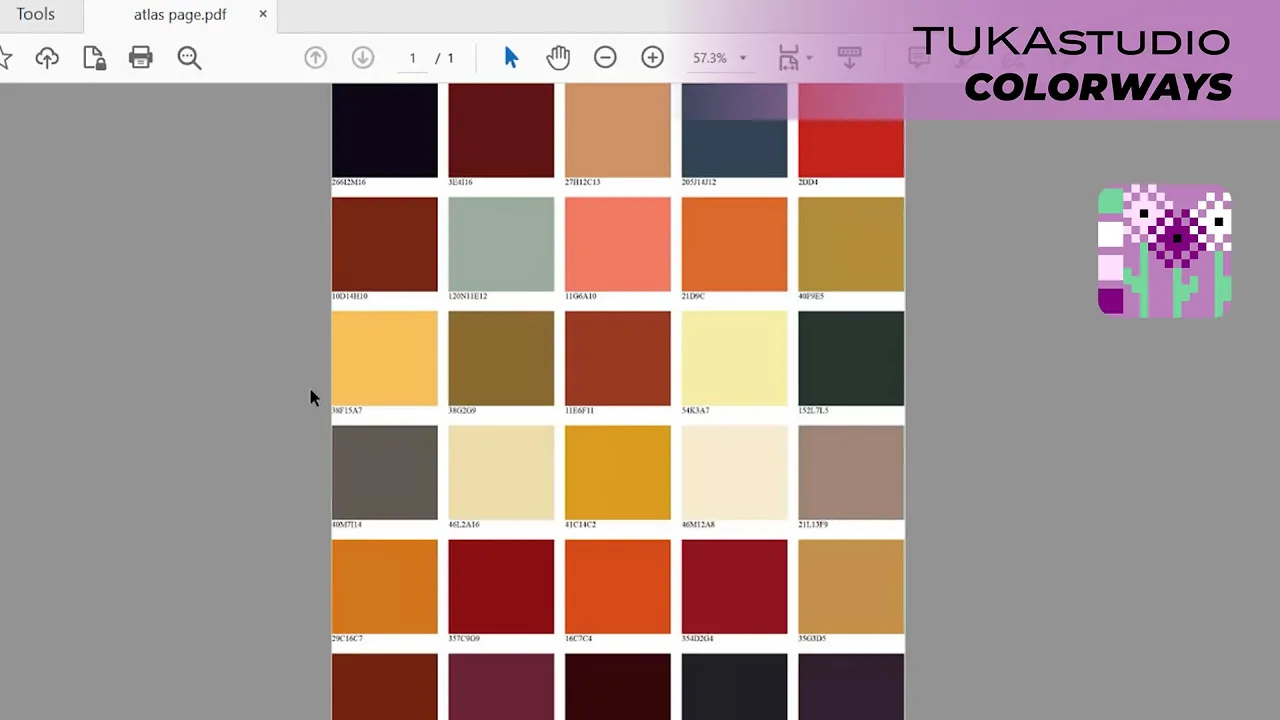Expand the fit page options arrow
Image resolution: width=1280 pixels, height=720 pixels.
tap(809, 58)
